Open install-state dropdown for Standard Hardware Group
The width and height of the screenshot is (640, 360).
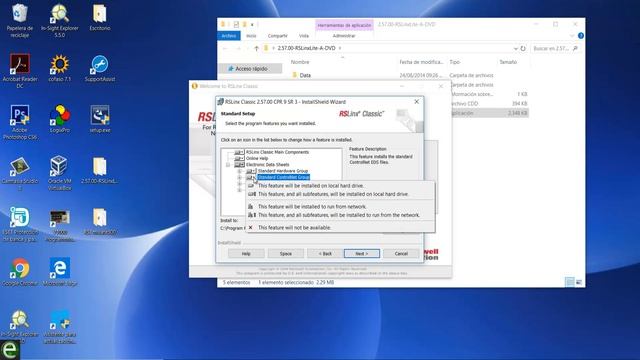[251, 171]
